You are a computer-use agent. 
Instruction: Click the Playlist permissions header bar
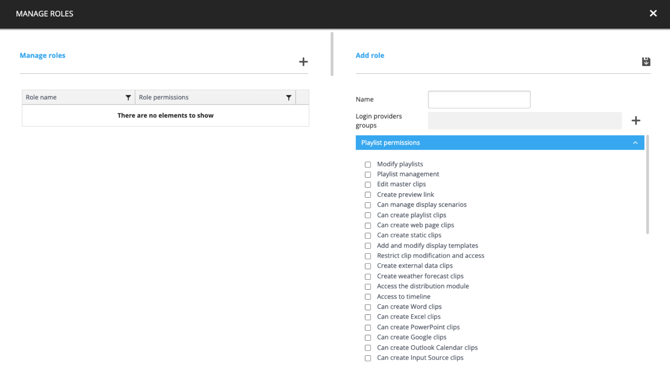click(x=500, y=143)
